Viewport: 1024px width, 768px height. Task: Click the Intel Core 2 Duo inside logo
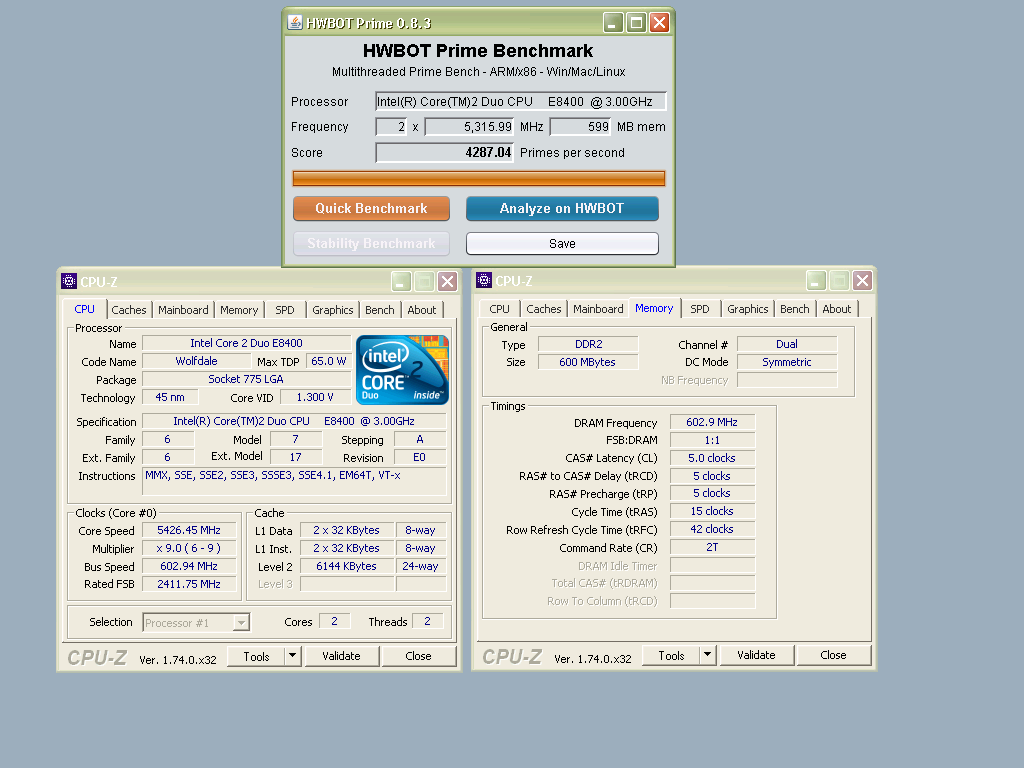(402, 370)
